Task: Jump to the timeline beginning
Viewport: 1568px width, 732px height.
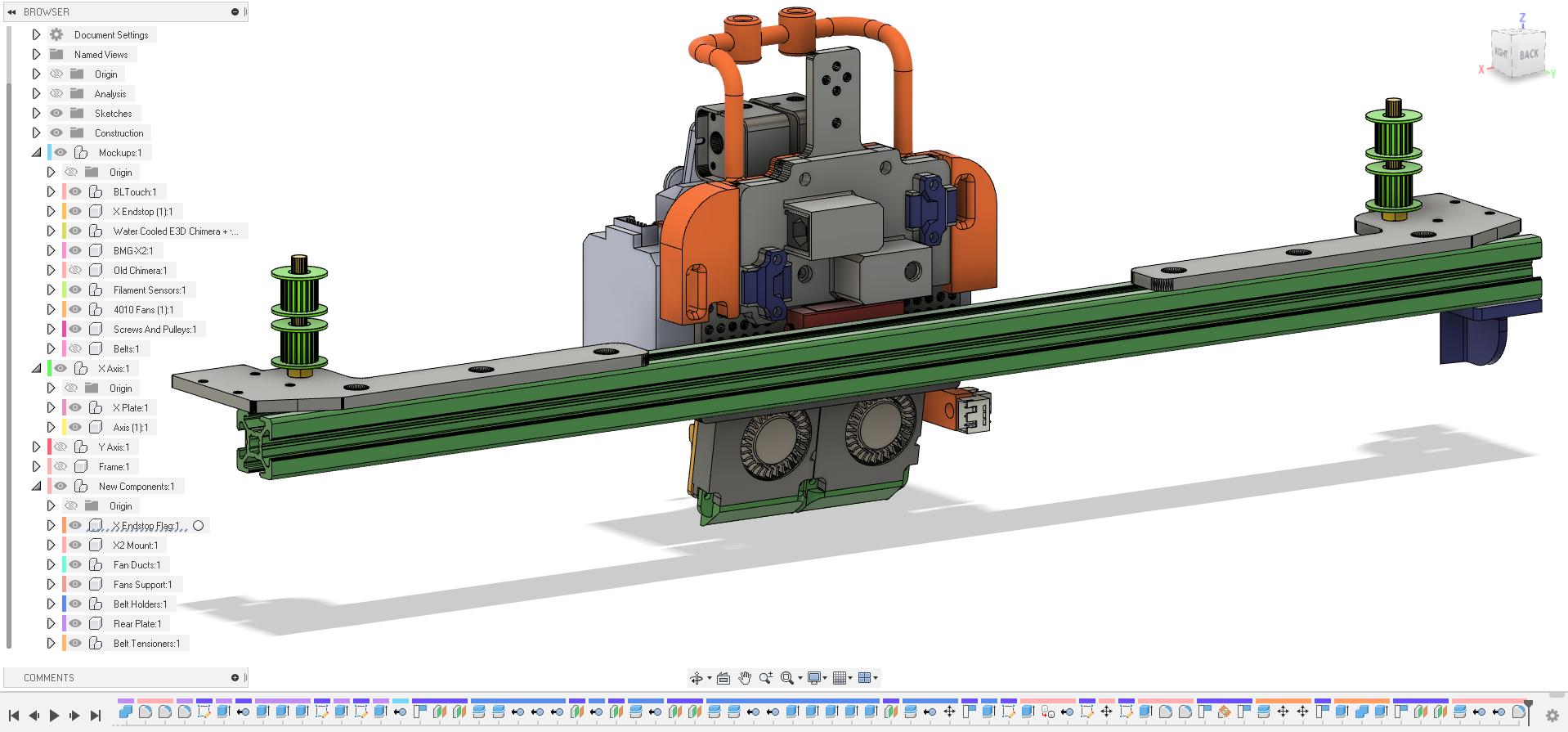Action: 14,716
